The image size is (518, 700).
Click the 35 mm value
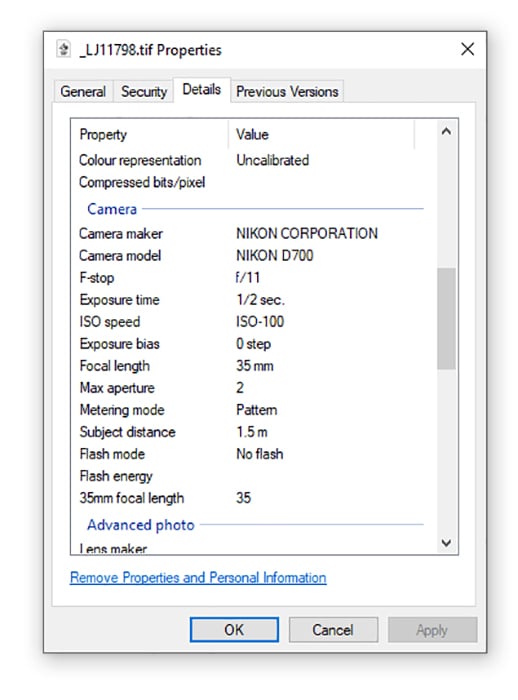click(255, 366)
